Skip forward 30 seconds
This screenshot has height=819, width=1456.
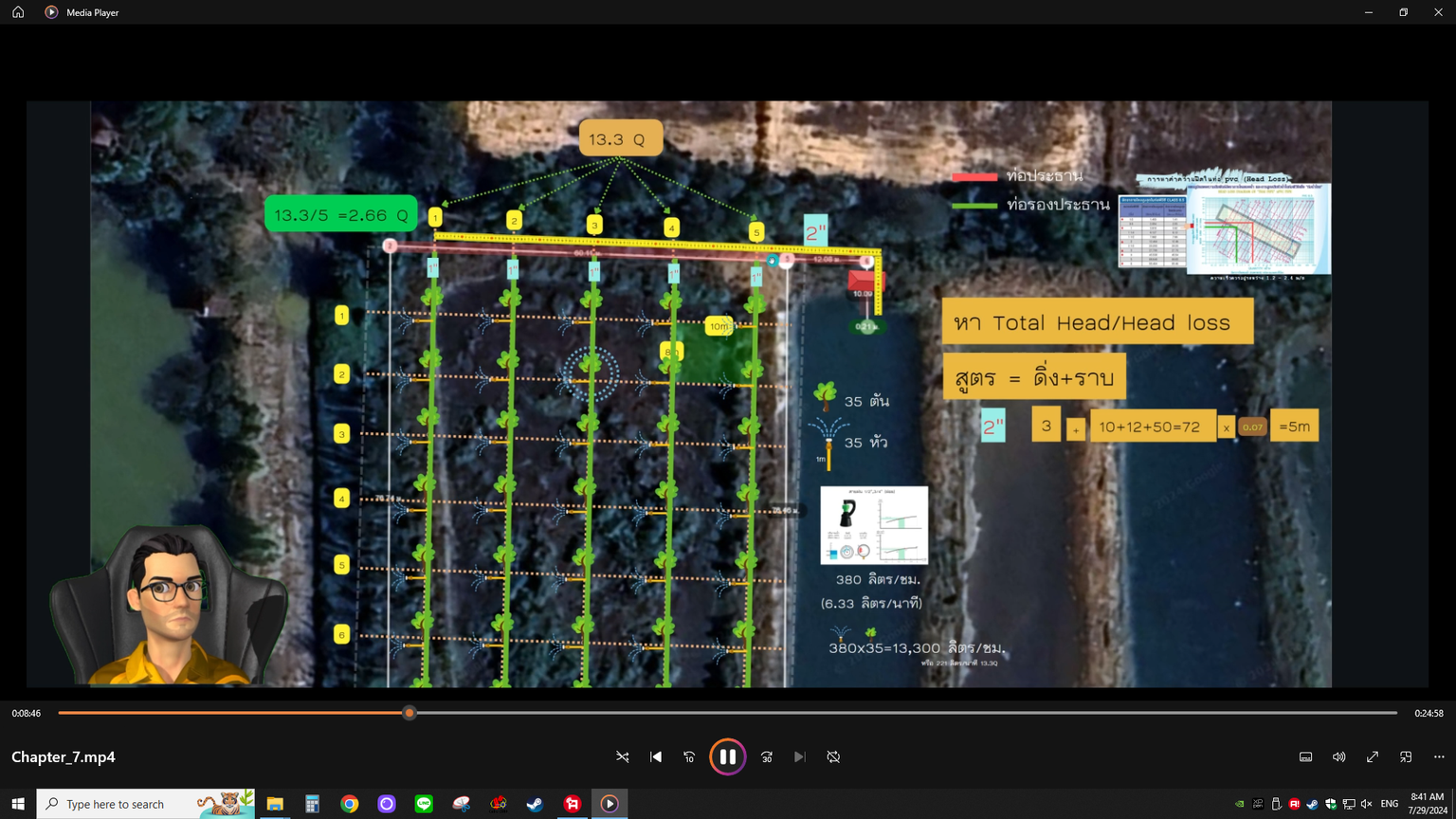767,757
